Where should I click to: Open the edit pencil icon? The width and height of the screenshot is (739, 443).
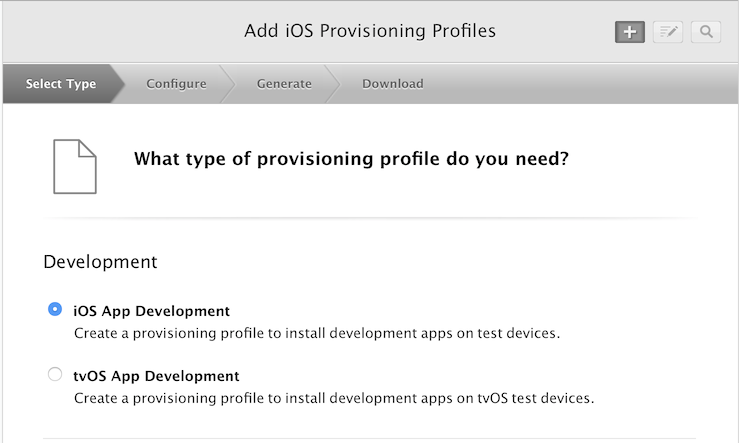point(668,32)
